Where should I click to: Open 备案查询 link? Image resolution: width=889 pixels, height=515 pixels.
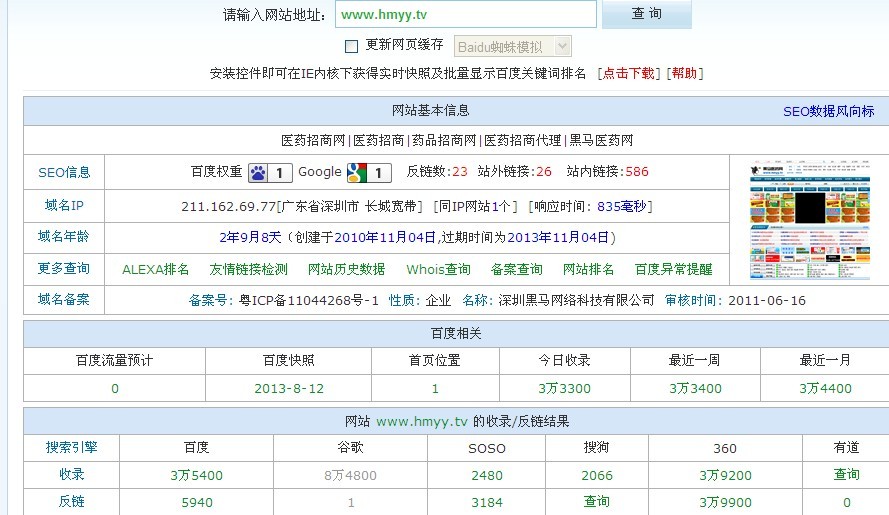pos(516,269)
